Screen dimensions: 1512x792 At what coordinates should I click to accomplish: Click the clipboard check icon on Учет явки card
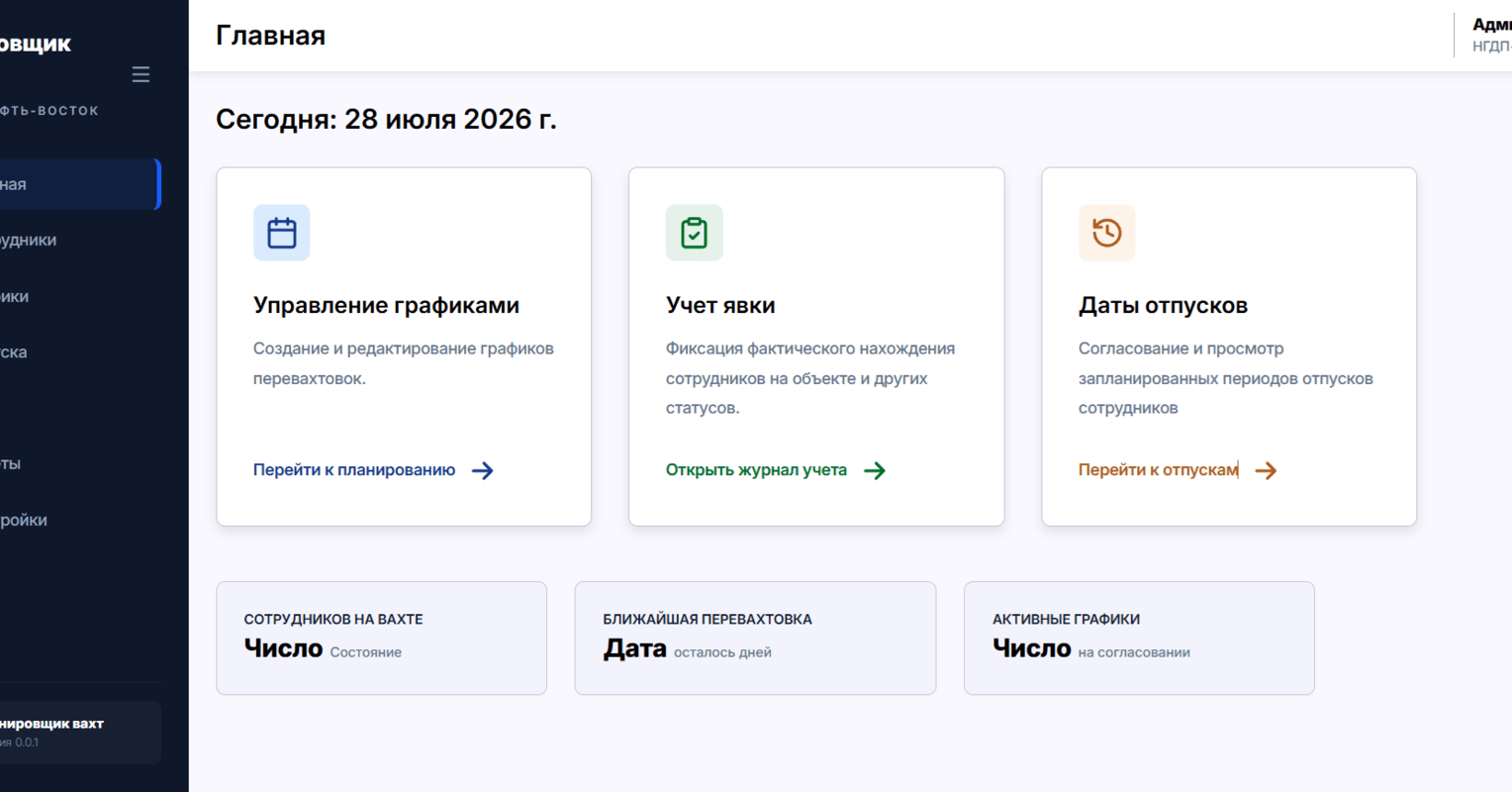[695, 233]
